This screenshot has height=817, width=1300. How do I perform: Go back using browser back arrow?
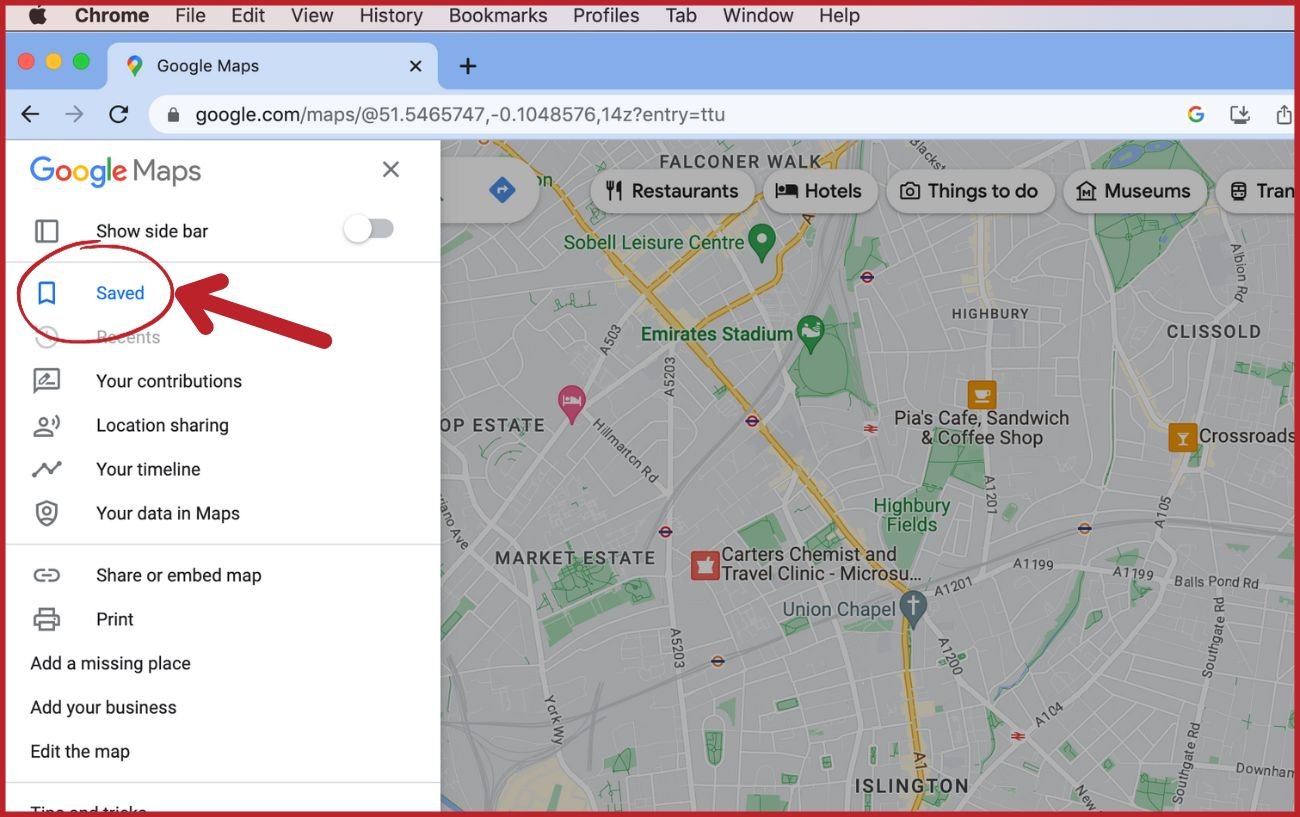tap(30, 114)
